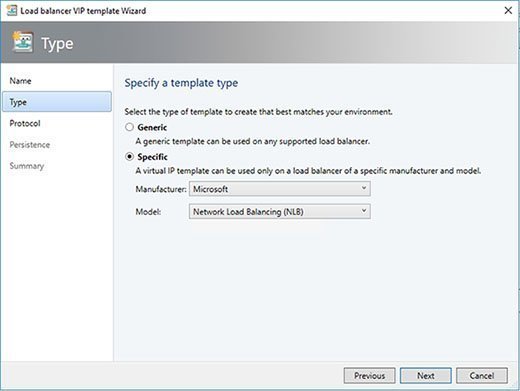Click the 'A virtual IP template' description text
This screenshot has height=391, width=520.
click(308, 171)
